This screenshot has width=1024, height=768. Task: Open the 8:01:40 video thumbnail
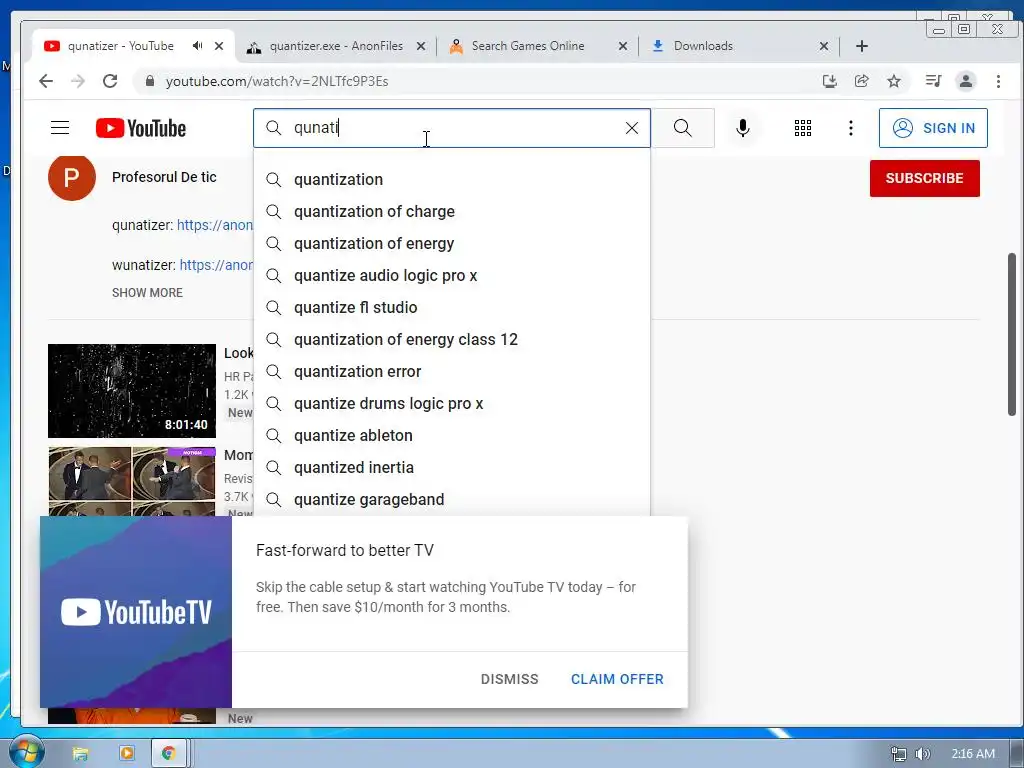[x=132, y=391]
